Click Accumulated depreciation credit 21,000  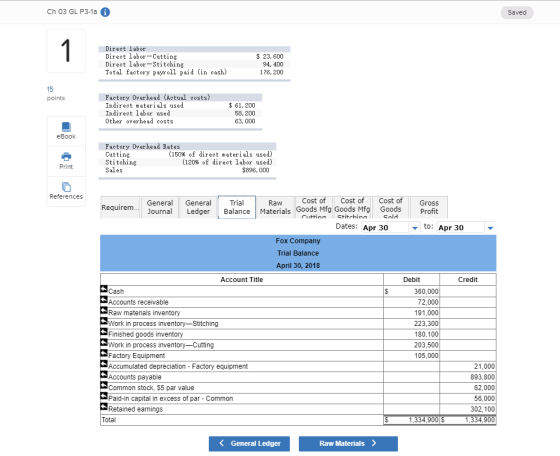coord(484,366)
